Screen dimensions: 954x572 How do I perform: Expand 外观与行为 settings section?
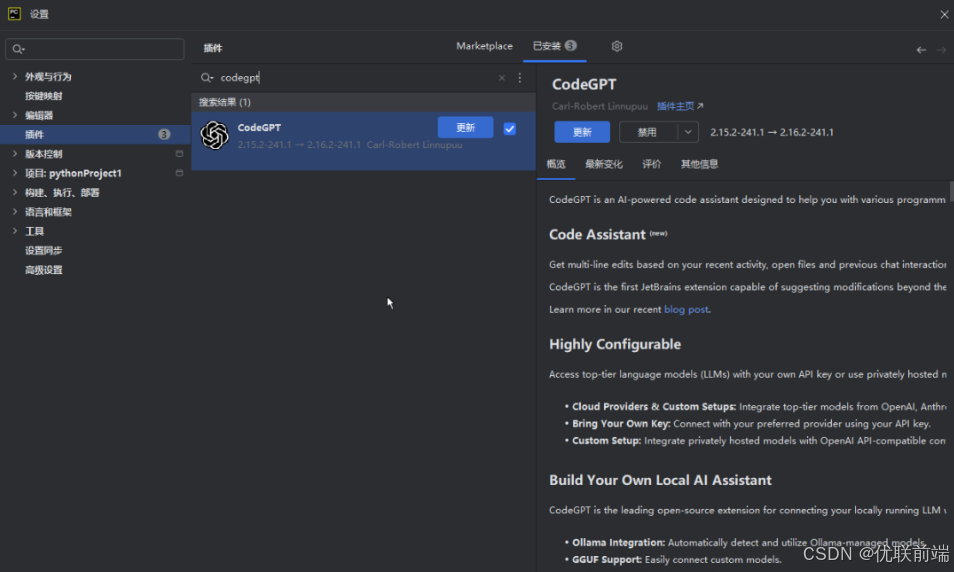[x=15, y=77]
